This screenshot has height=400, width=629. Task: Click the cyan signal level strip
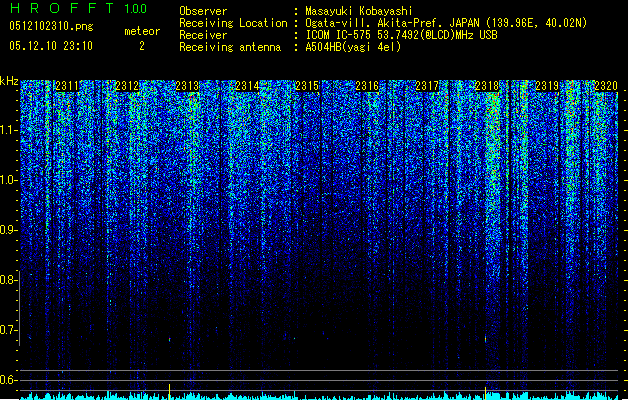click(319, 396)
